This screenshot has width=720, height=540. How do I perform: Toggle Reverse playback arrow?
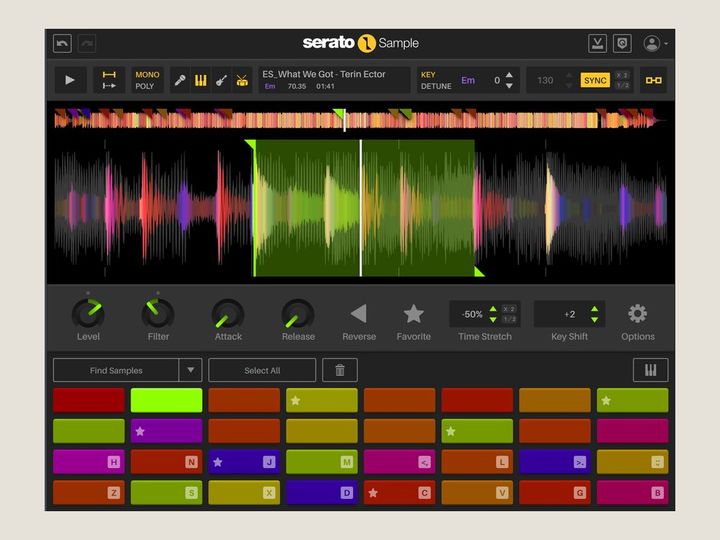(x=359, y=314)
